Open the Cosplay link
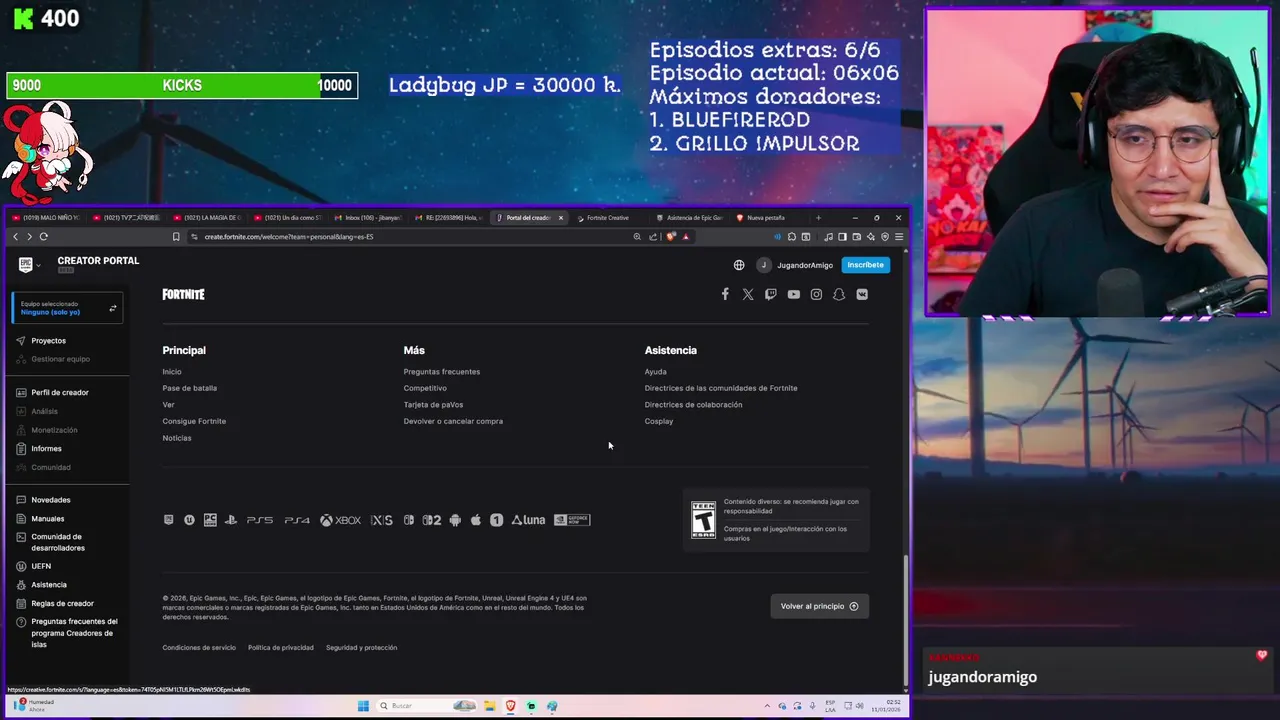Viewport: 1280px width, 720px height. pos(659,421)
